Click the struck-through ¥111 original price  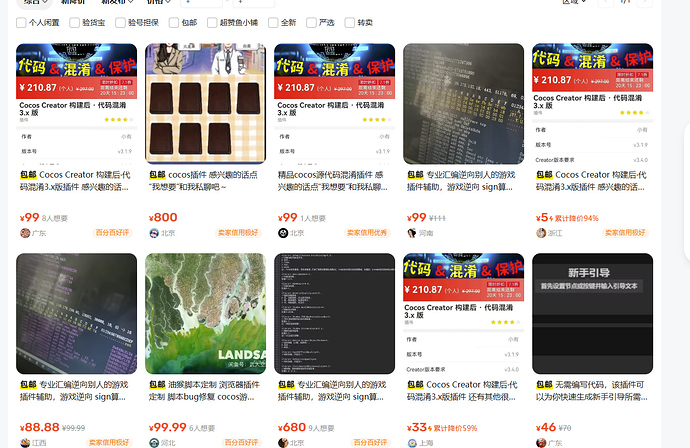point(437,218)
